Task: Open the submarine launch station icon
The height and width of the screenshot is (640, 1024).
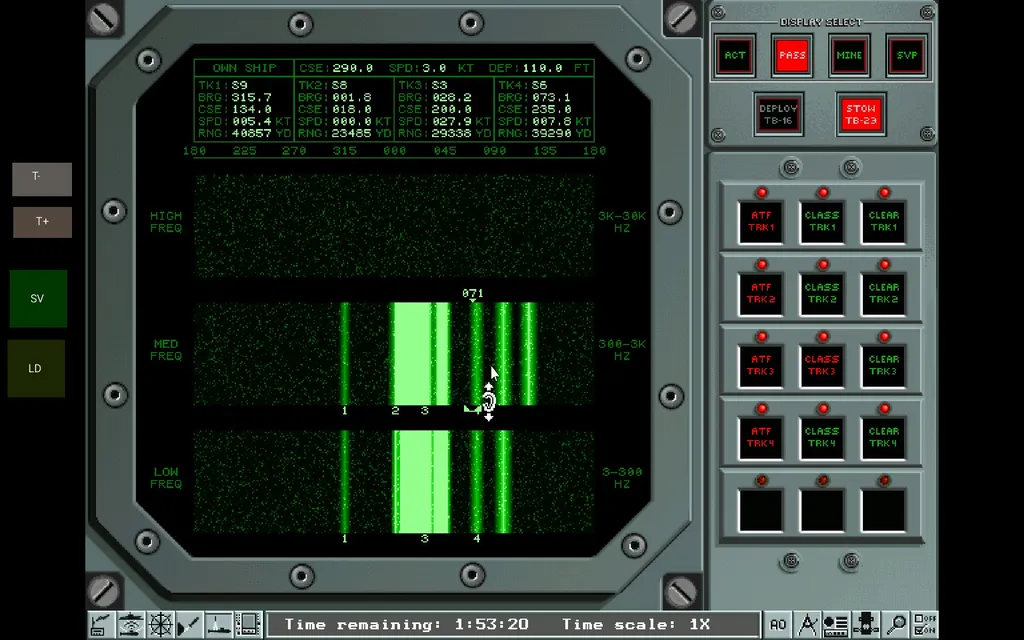Action: point(867,625)
